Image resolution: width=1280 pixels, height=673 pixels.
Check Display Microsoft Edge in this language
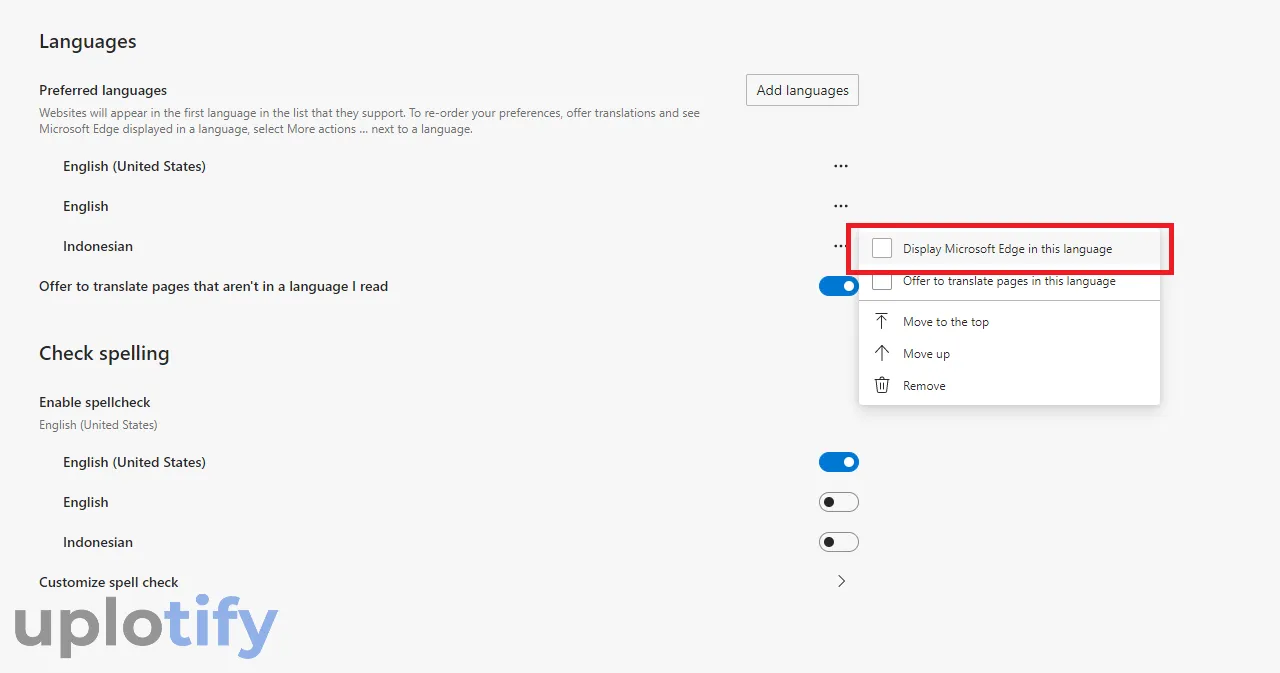click(x=882, y=248)
